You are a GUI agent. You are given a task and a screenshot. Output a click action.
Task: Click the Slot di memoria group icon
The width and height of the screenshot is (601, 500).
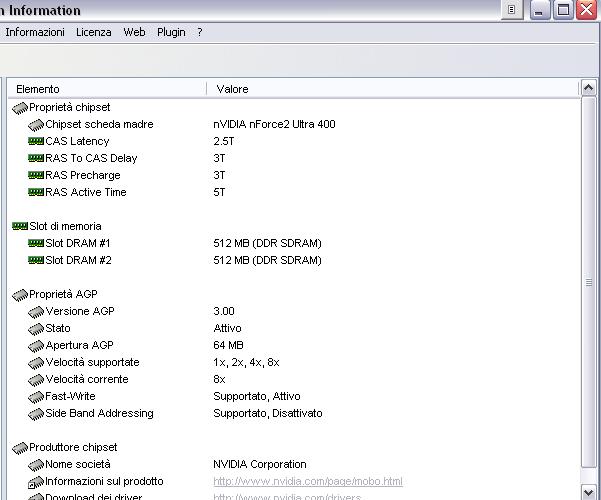pyautogui.click(x=20, y=226)
